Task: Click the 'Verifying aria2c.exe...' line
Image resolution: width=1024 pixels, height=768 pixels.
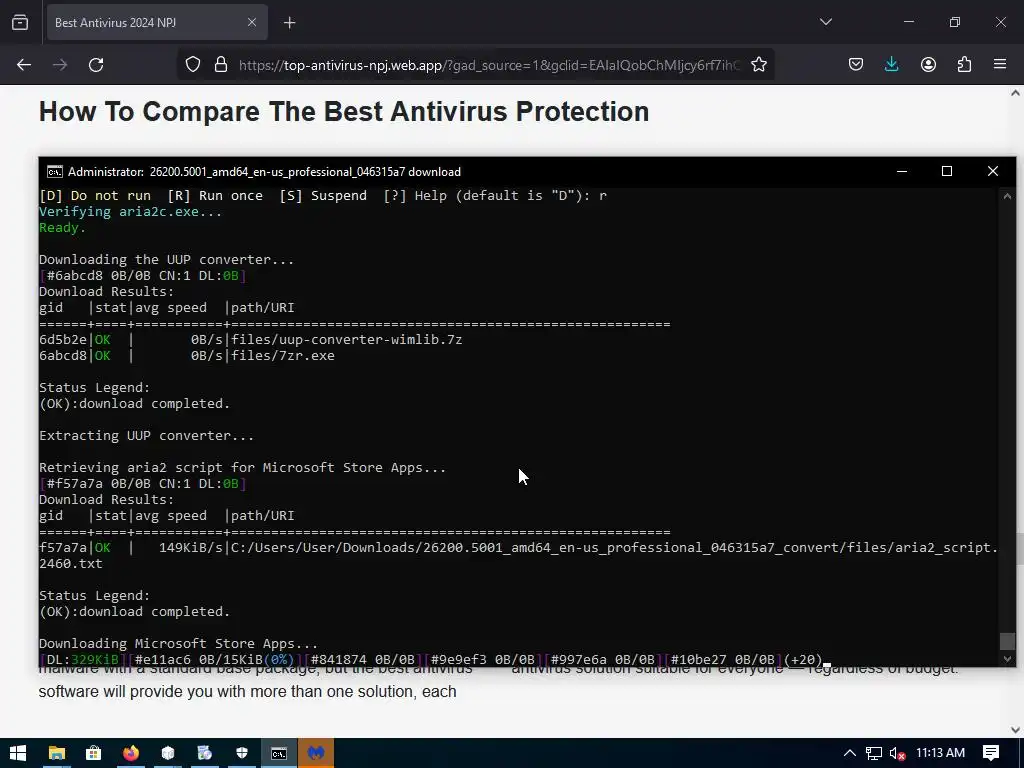Action: tap(131, 212)
